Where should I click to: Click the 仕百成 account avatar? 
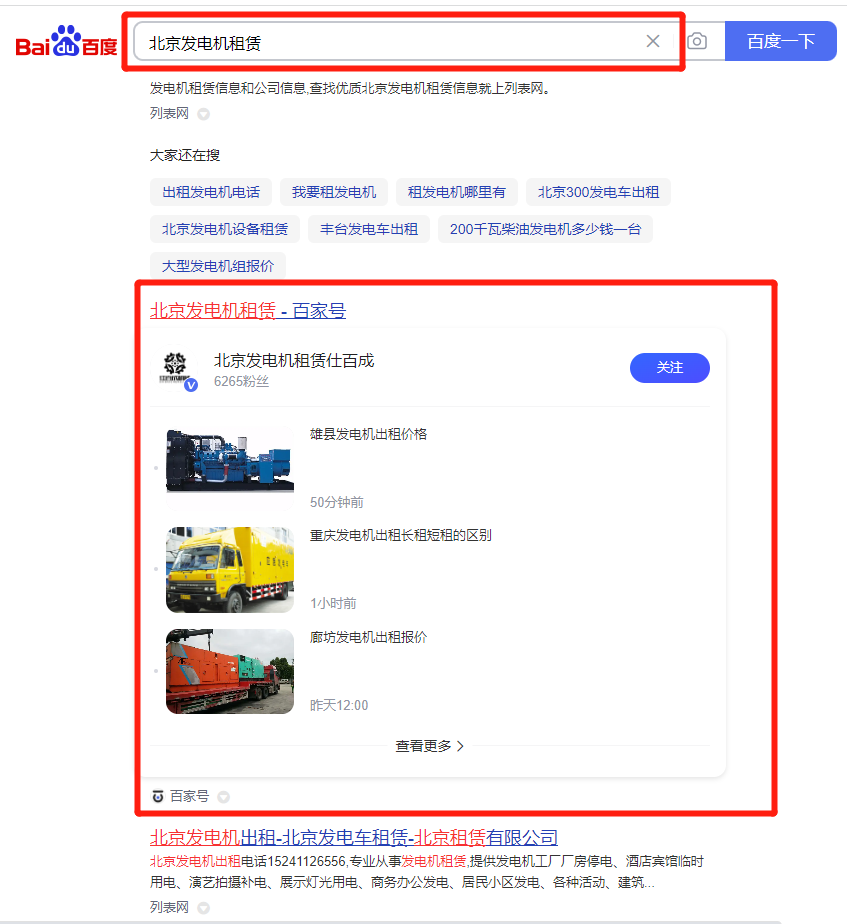[176, 369]
